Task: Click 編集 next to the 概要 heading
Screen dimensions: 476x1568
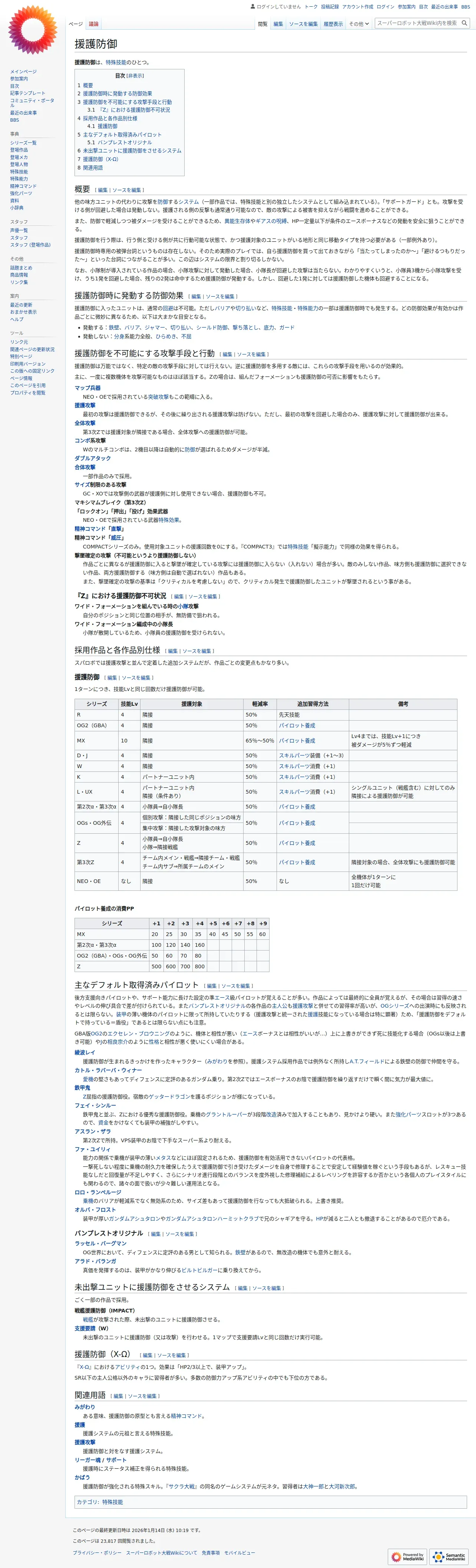Action: tap(102, 191)
